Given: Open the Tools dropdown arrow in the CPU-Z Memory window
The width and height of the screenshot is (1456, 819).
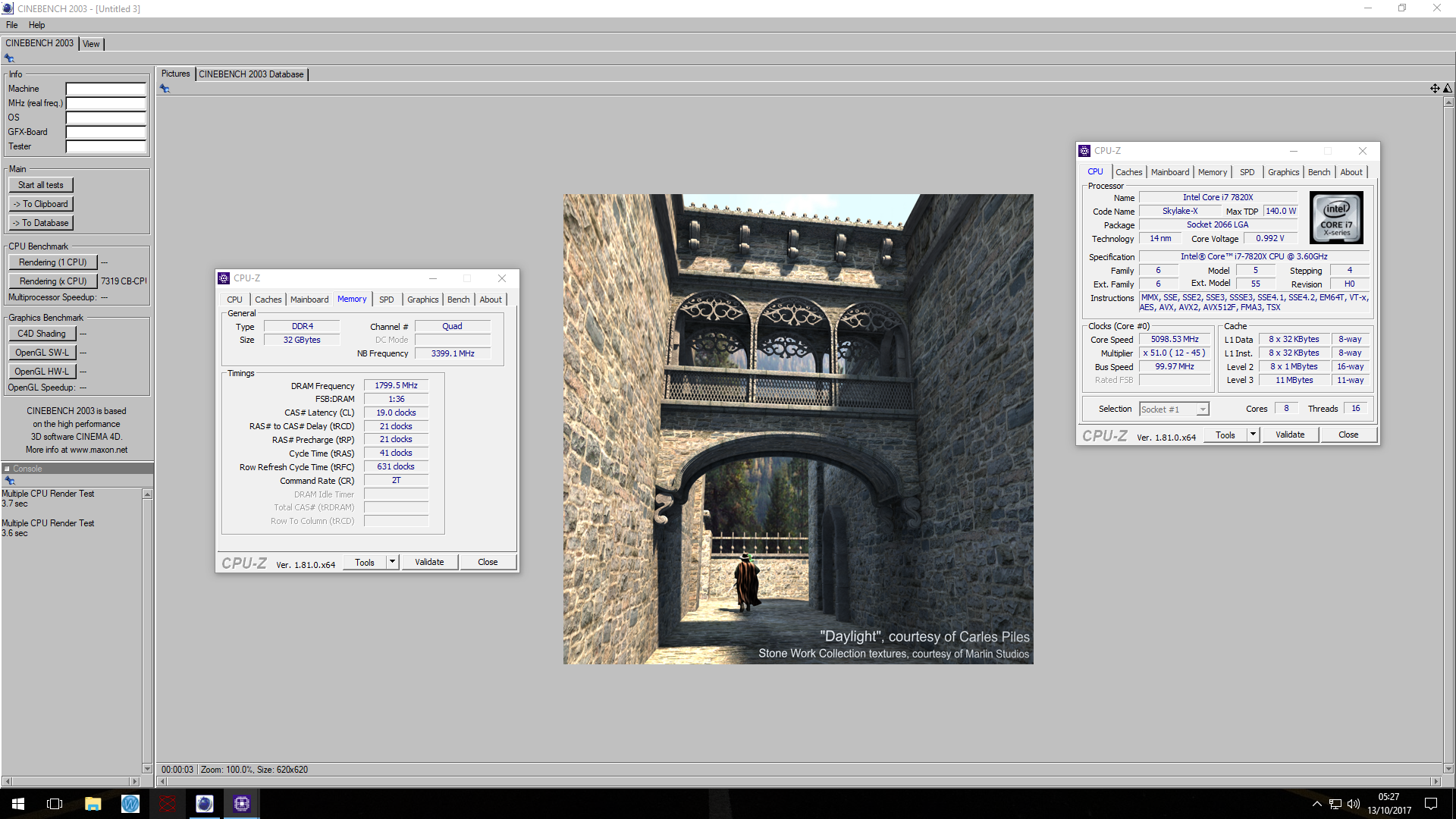Looking at the screenshot, I should coord(392,562).
